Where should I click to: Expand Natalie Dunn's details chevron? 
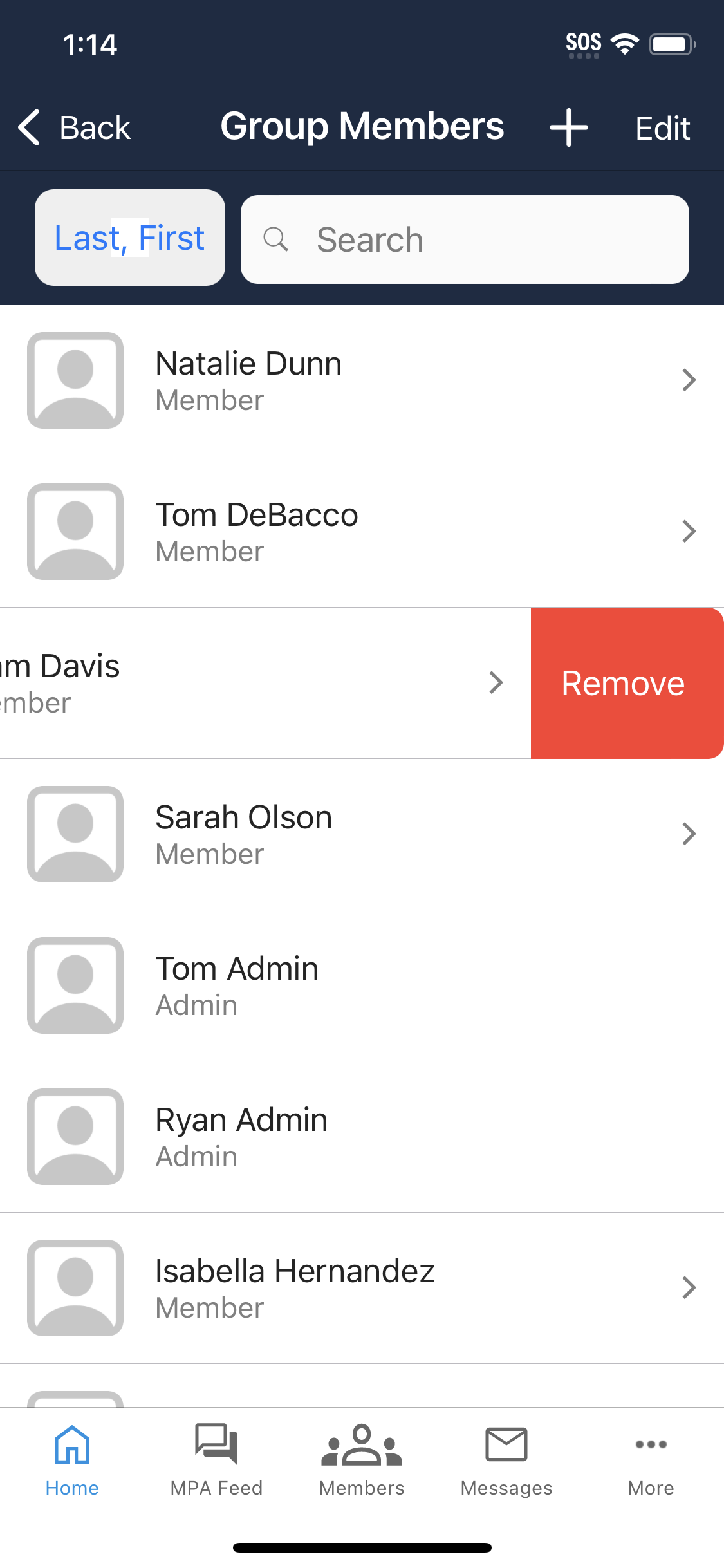(x=689, y=380)
